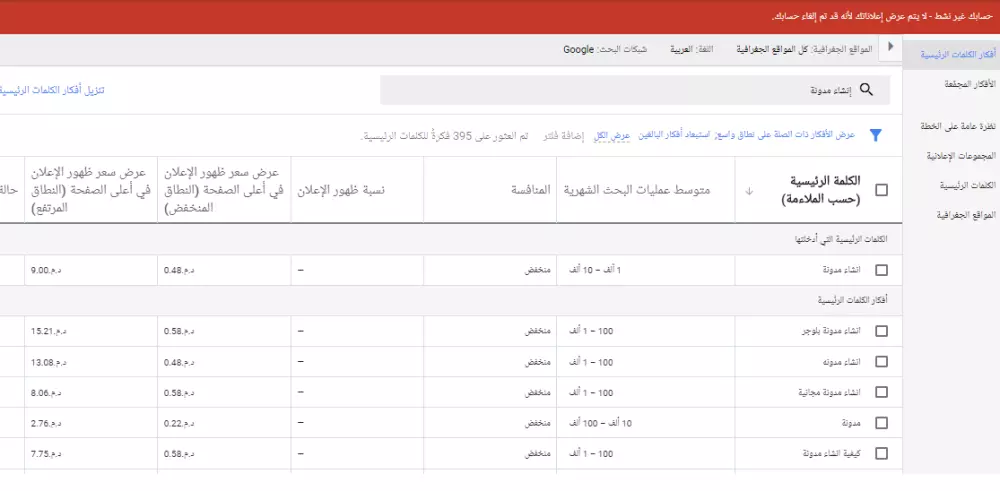
Task: Sort by متوسط عمليات البحث الشهرية column
Action: pyautogui.click(x=636, y=190)
